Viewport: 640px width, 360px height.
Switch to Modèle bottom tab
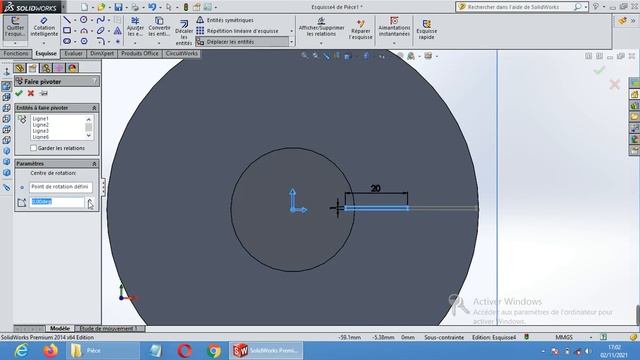(60, 329)
